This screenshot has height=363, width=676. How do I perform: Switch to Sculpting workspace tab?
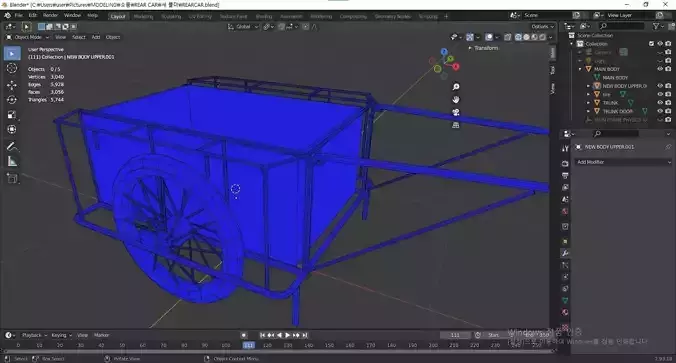[171, 16]
